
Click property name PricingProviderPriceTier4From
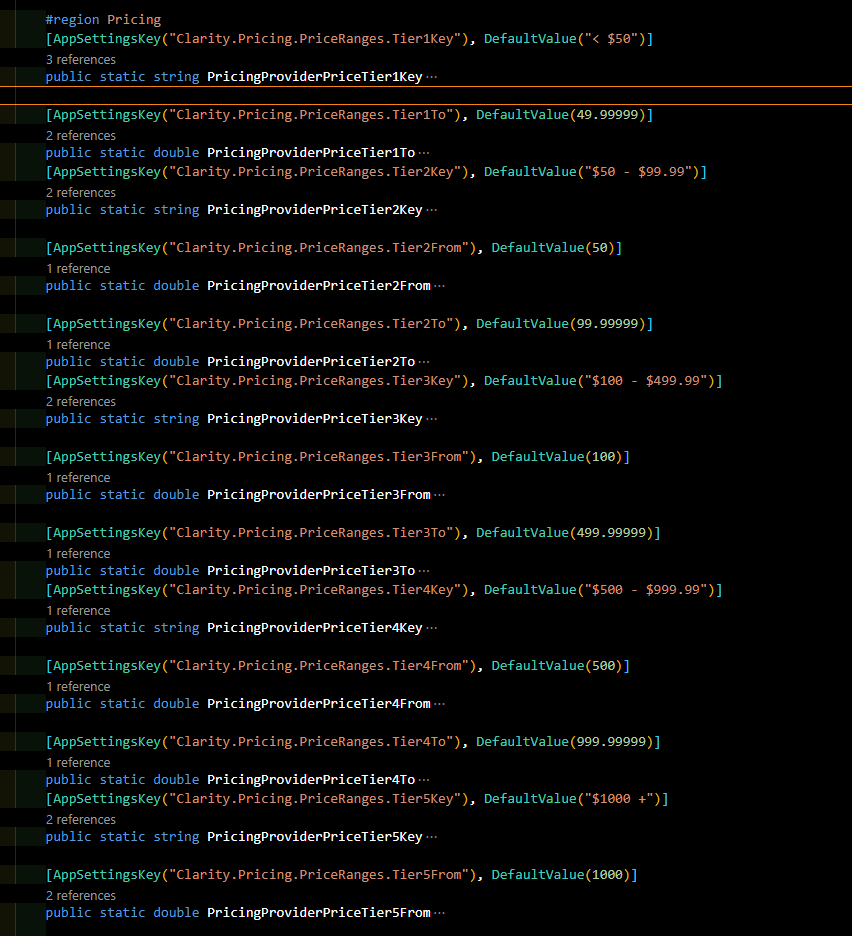(x=319, y=704)
